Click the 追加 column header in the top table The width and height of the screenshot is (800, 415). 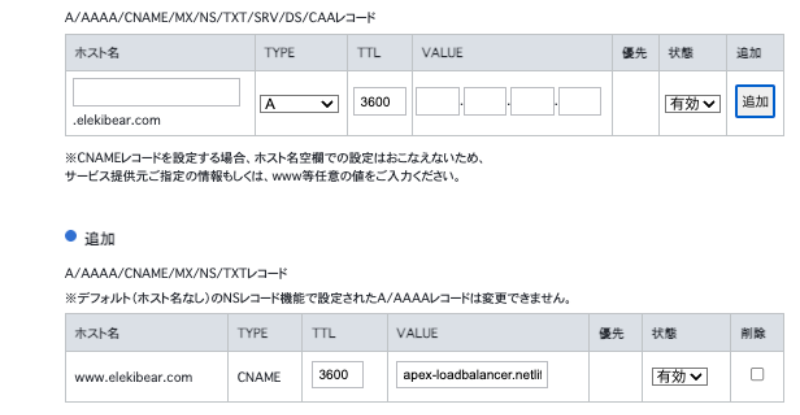coord(755,53)
